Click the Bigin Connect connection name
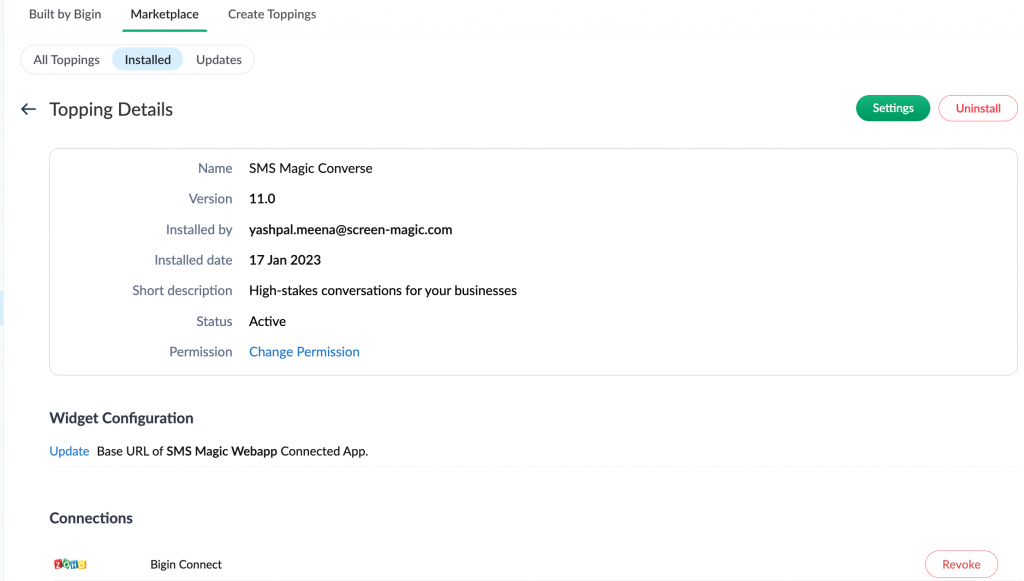Viewport: 1024px width, 581px height. (x=186, y=564)
